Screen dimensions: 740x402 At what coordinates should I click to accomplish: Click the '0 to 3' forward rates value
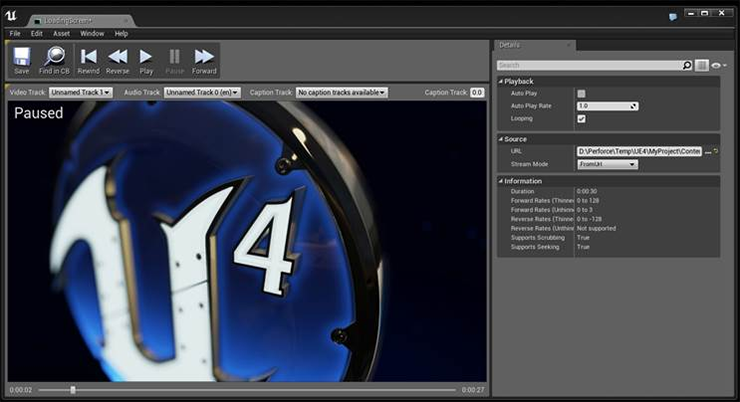pyautogui.click(x=584, y=210)
